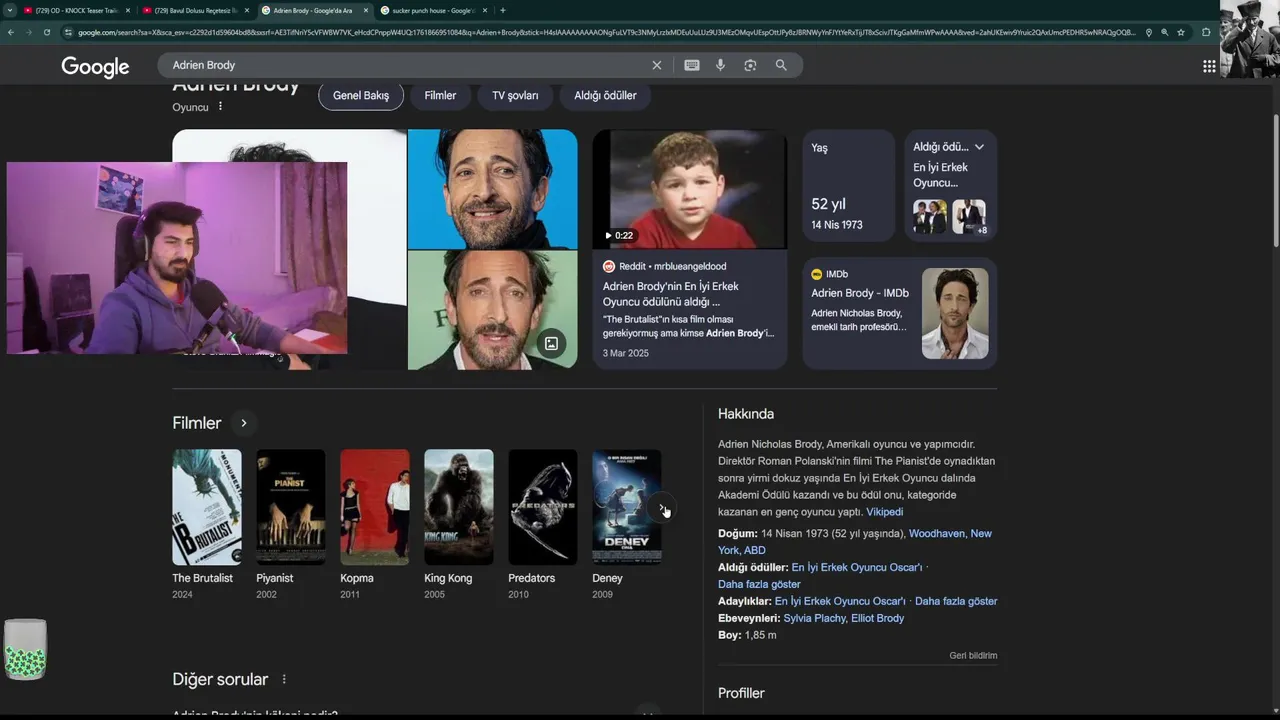Expand the Filmler section arrow

[x=243, y=423]
